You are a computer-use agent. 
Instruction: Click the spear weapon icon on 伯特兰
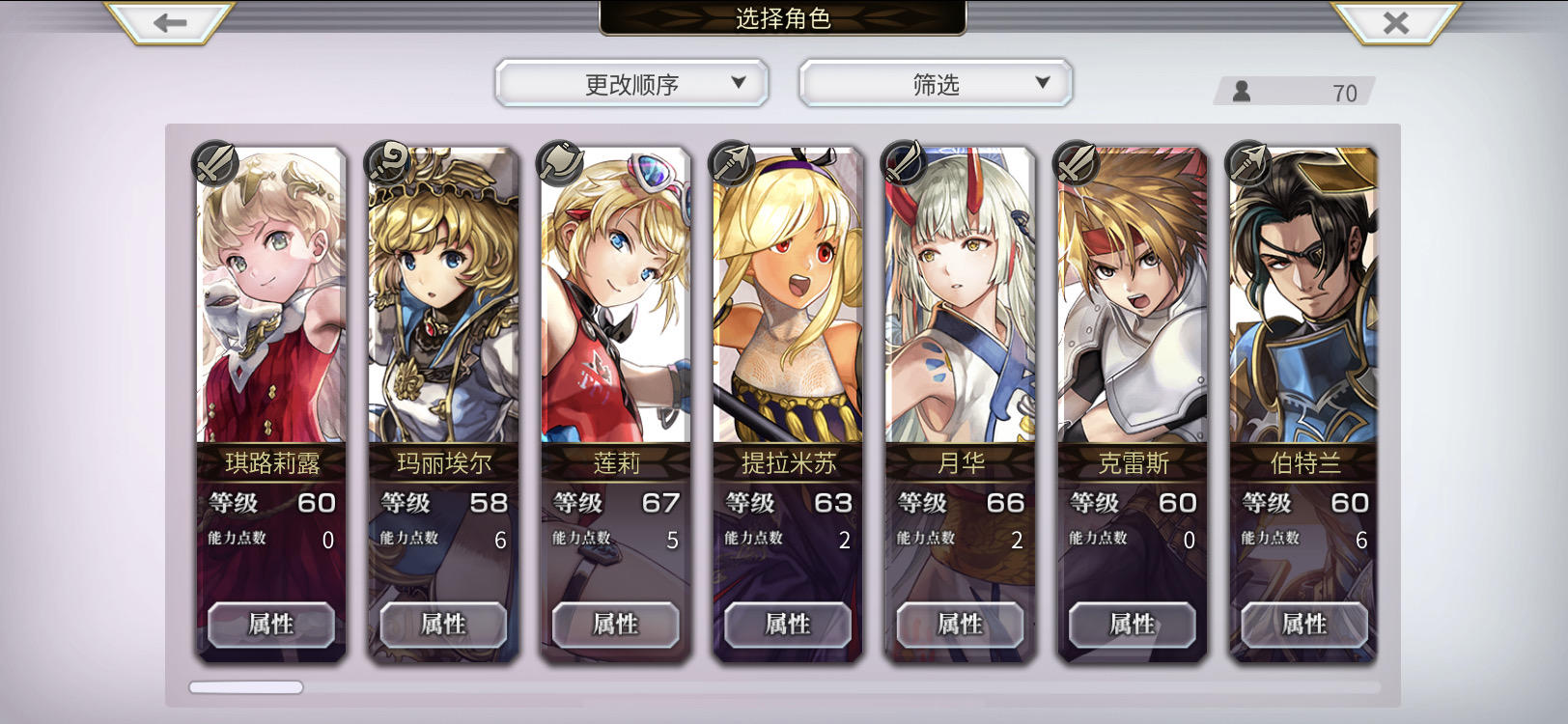pyautogui.click(x=1248, y=163)
